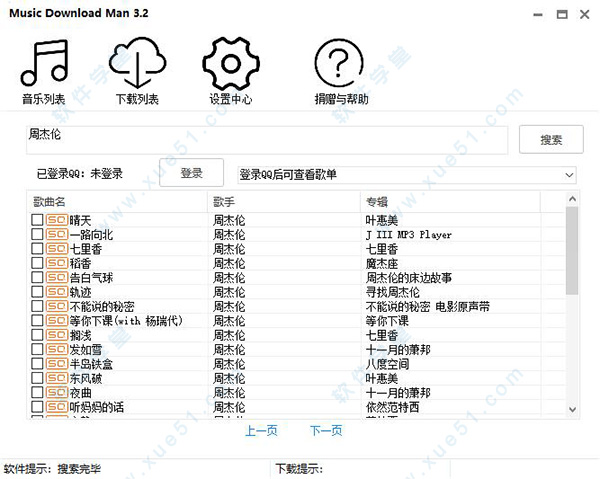Image resolution: width=600 pixels, height=479 pixels.
Task: Maximize the Music Download Man window
Action: coord(562,15)
